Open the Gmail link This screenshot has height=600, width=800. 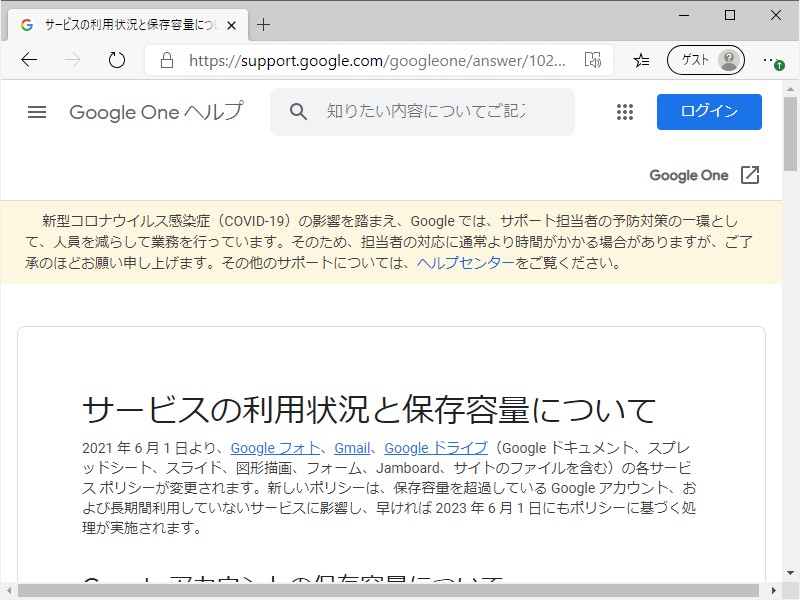tap(352, 447)
